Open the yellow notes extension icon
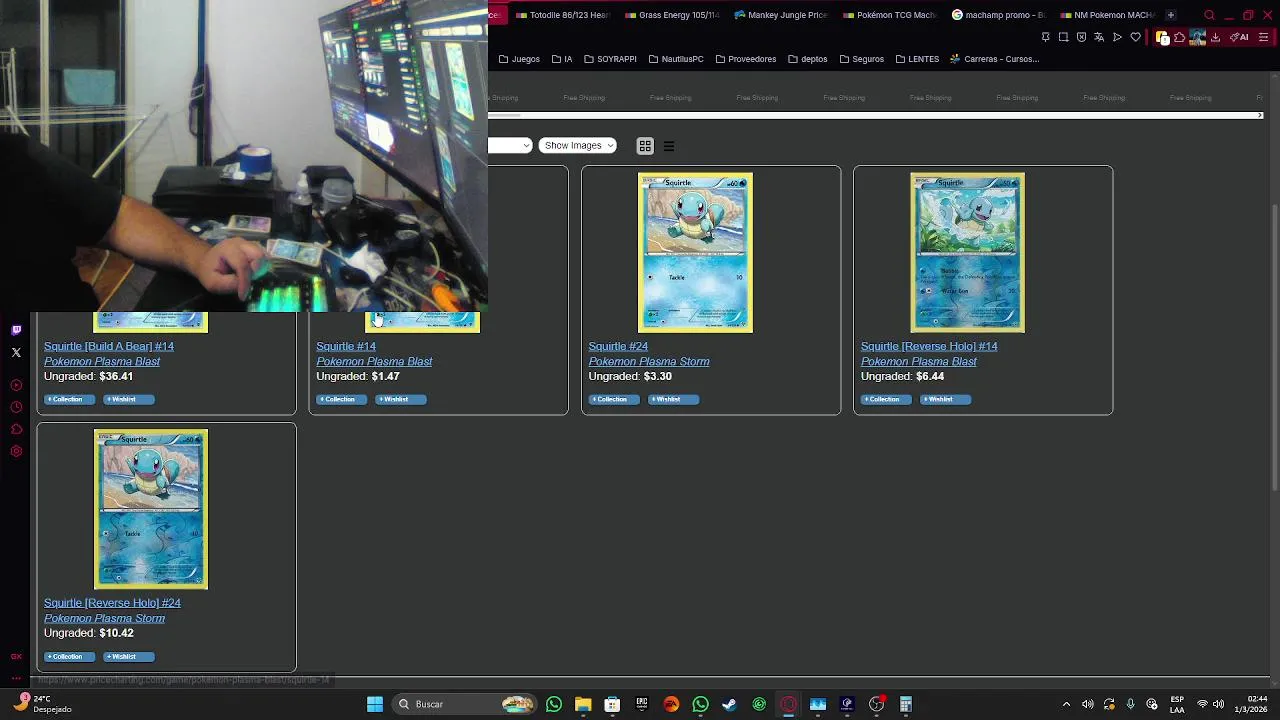Image resolution: width=1280 pixels, height=720 pixels. (1162, 37)
